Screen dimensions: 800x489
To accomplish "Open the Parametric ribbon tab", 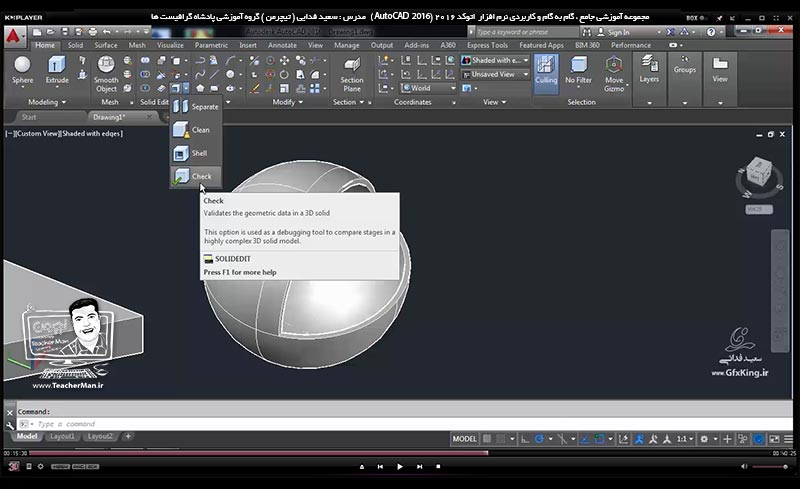I will (211, 45).
